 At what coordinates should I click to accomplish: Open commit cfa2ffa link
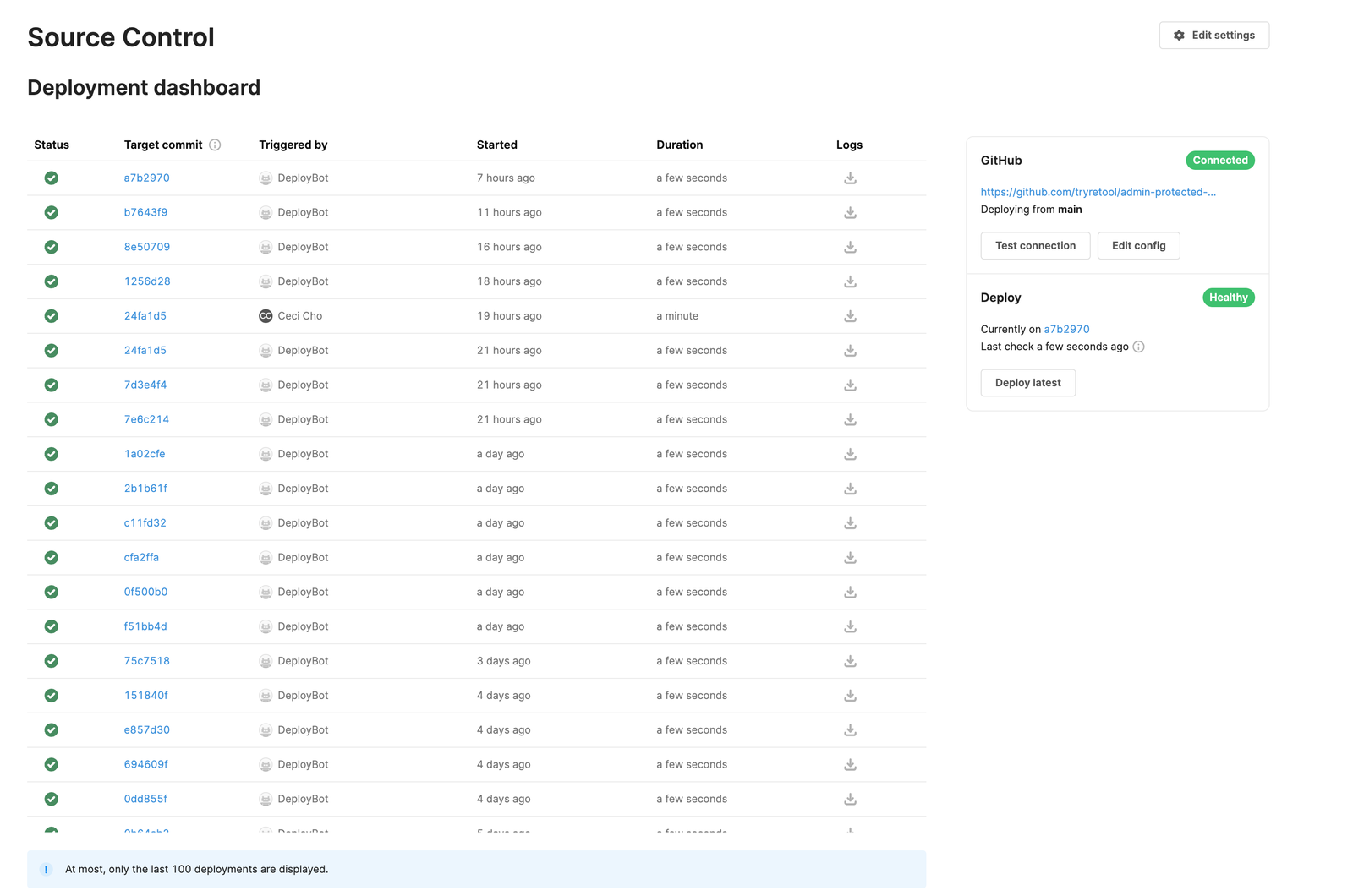coord(141,558)
